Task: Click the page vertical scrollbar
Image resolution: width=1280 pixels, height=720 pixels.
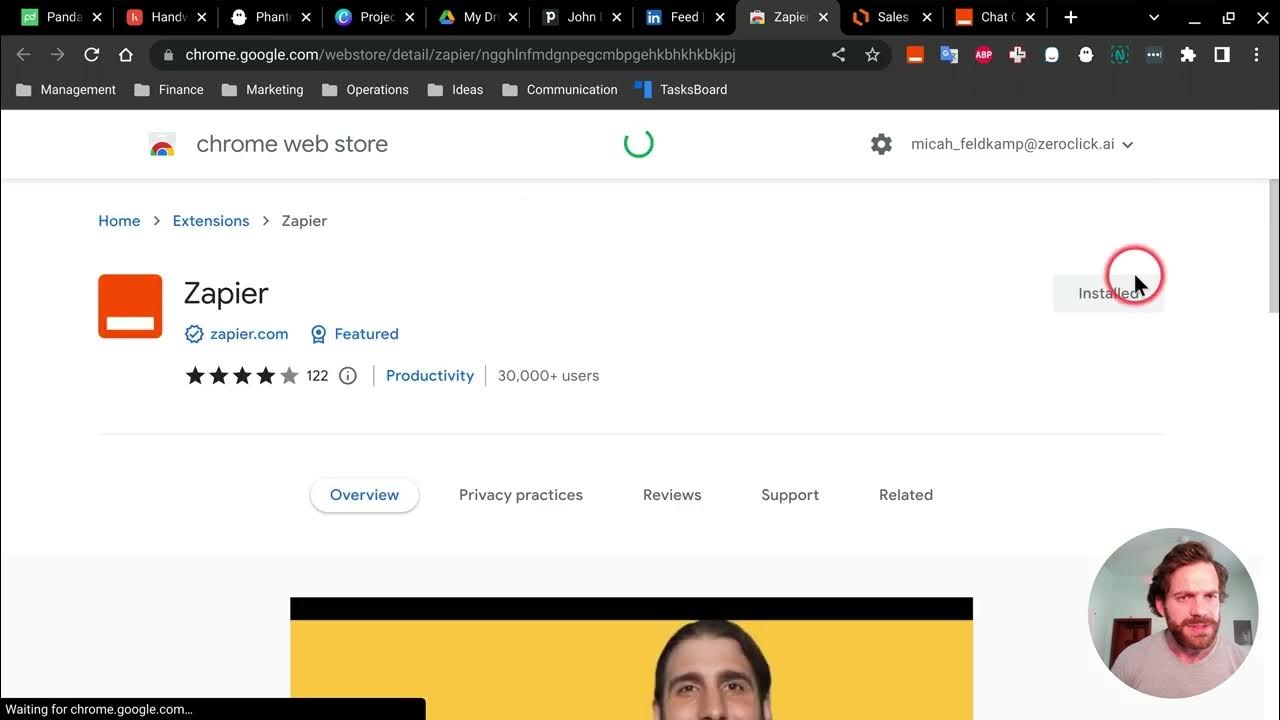Action: pos(1273,248)
